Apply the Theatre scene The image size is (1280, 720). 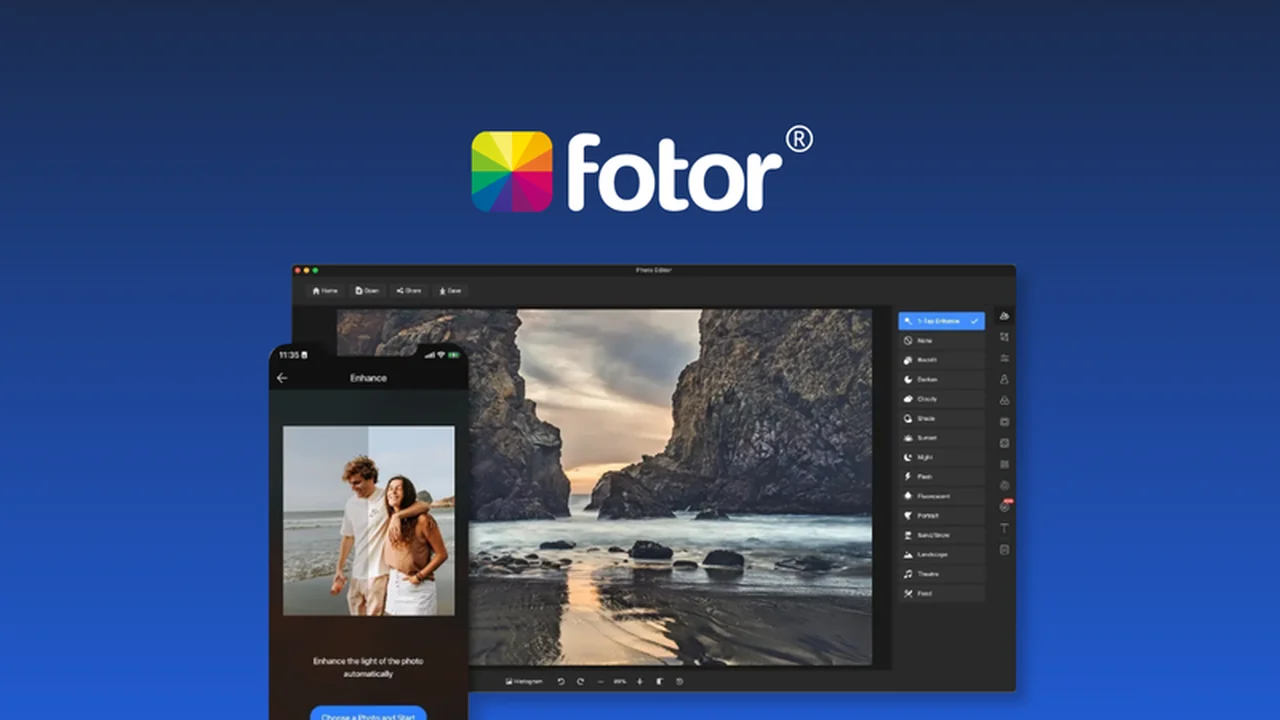[941, 574]
